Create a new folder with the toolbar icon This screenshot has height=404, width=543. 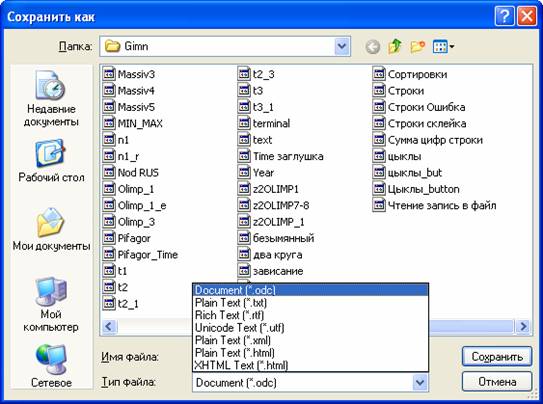click(418, 46)
